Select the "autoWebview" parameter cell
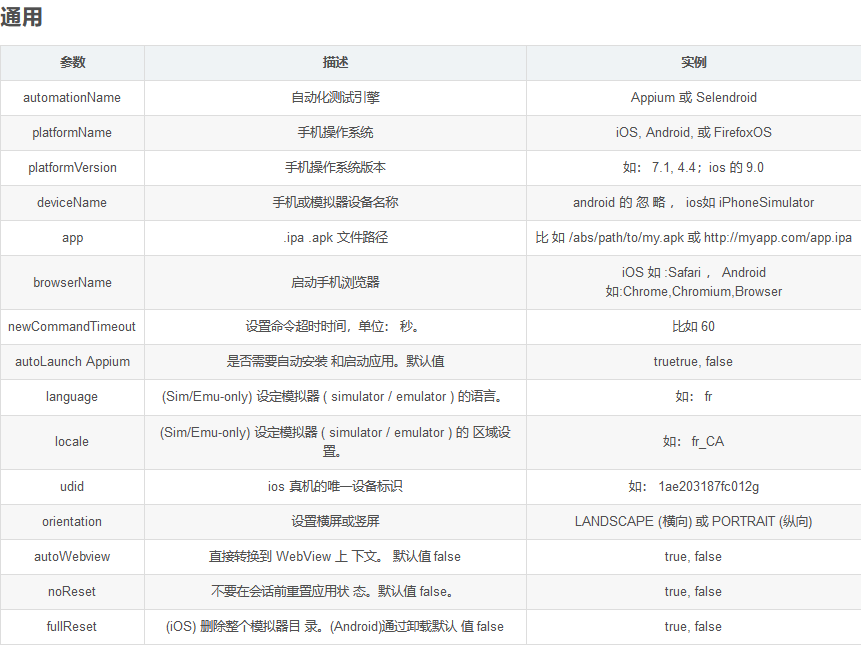Image resolution: width=861 pixels, height=645 pixels. point(72,557)
